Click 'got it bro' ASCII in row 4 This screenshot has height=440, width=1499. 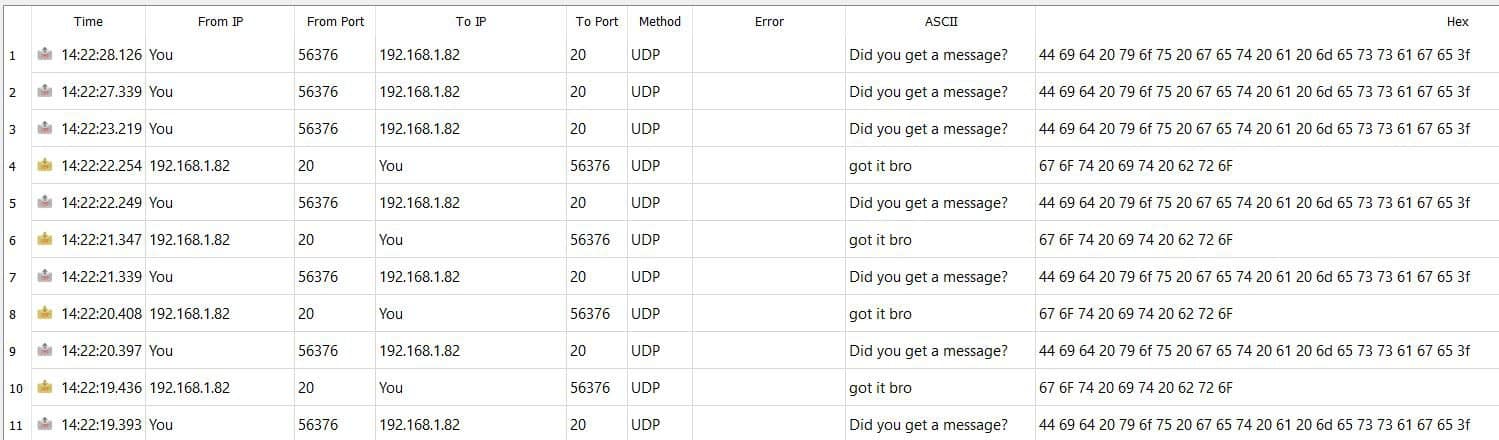click(880, 166)
